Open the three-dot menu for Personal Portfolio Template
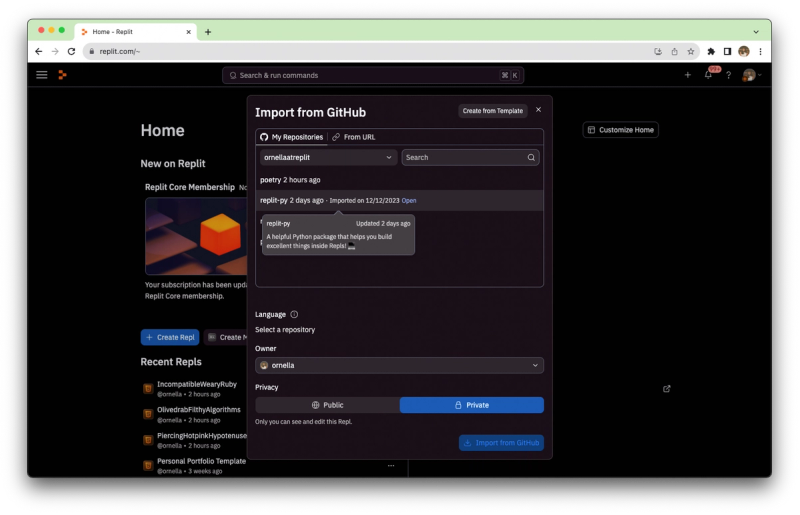Image resolution: width=800 pixels, height=515 pixels. point(391,465)
